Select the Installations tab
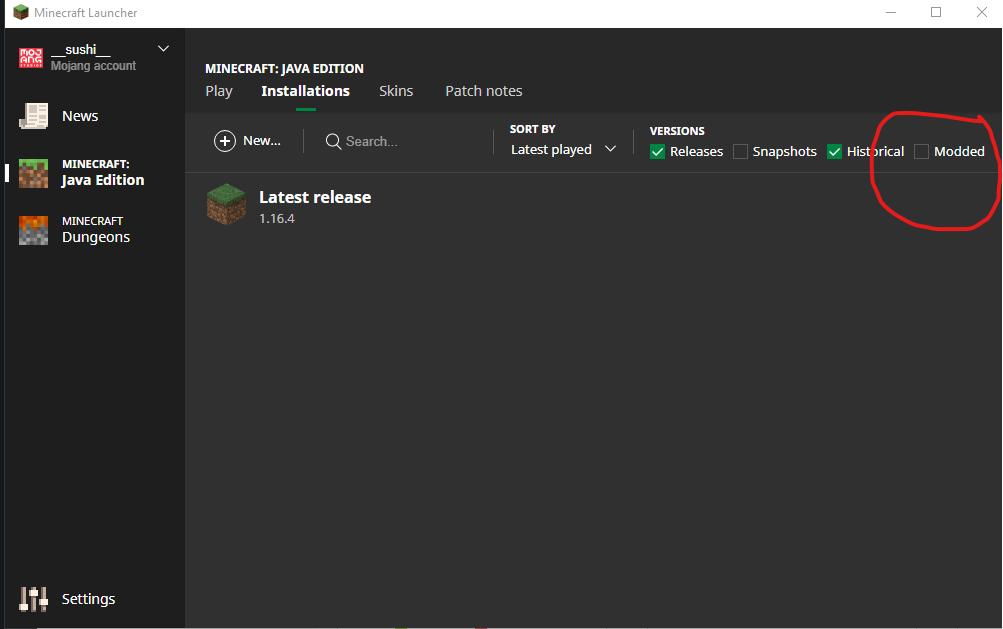Viewport: 1003px width, 629px height. 305,91
